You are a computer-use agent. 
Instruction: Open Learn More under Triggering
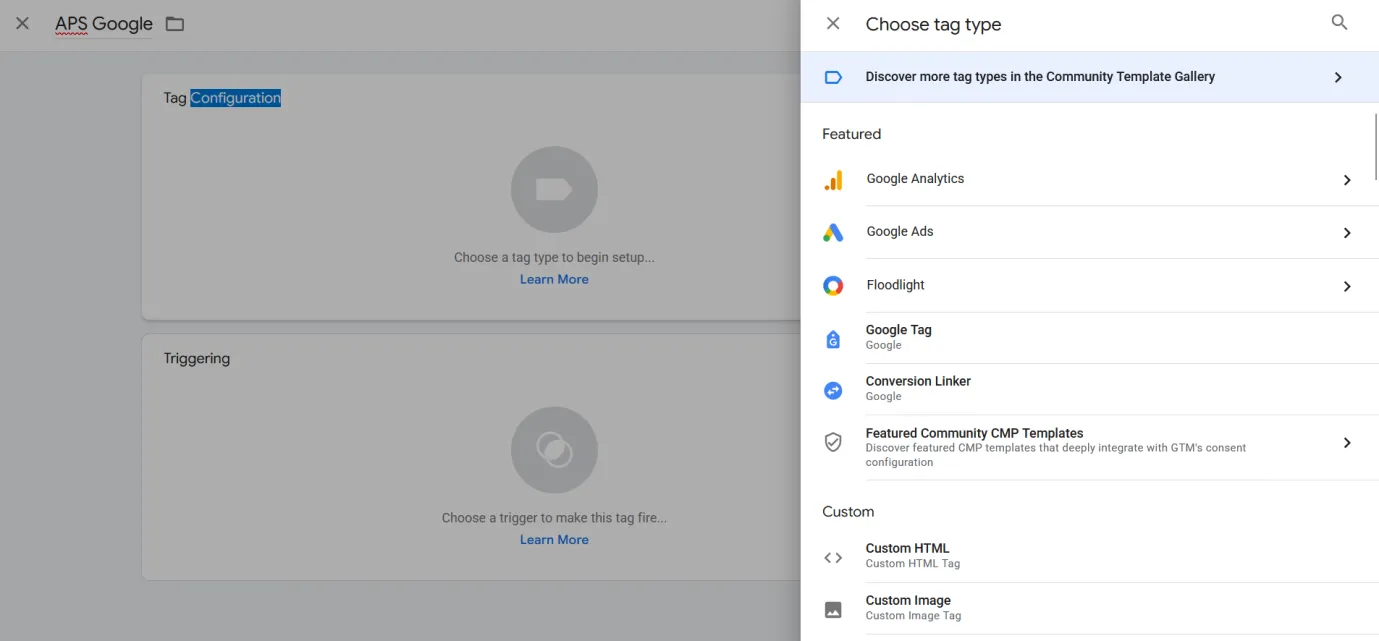(x=554, y=539)
